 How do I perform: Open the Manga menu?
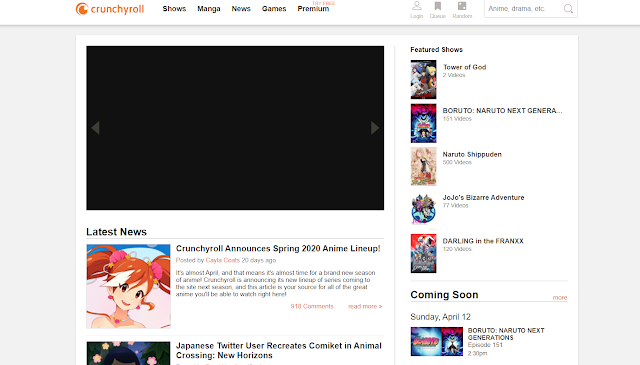pos(209,9)
